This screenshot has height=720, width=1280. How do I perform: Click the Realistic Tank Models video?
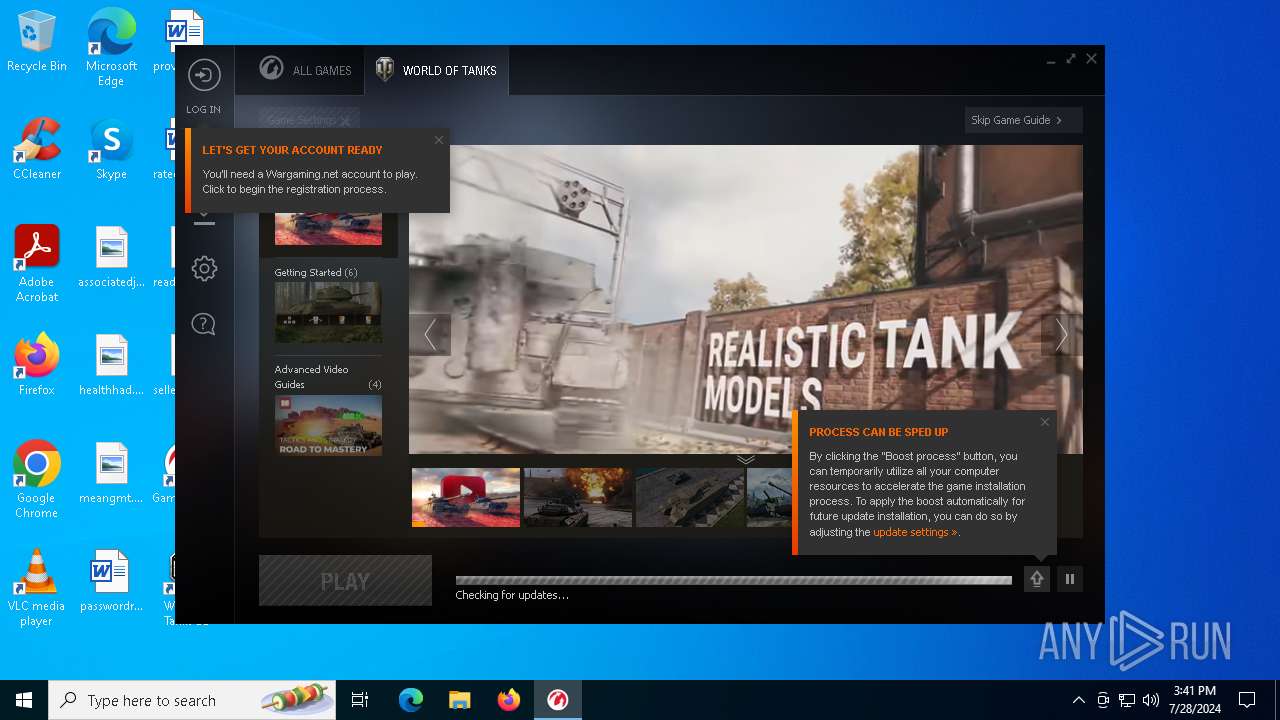(745, 300)
